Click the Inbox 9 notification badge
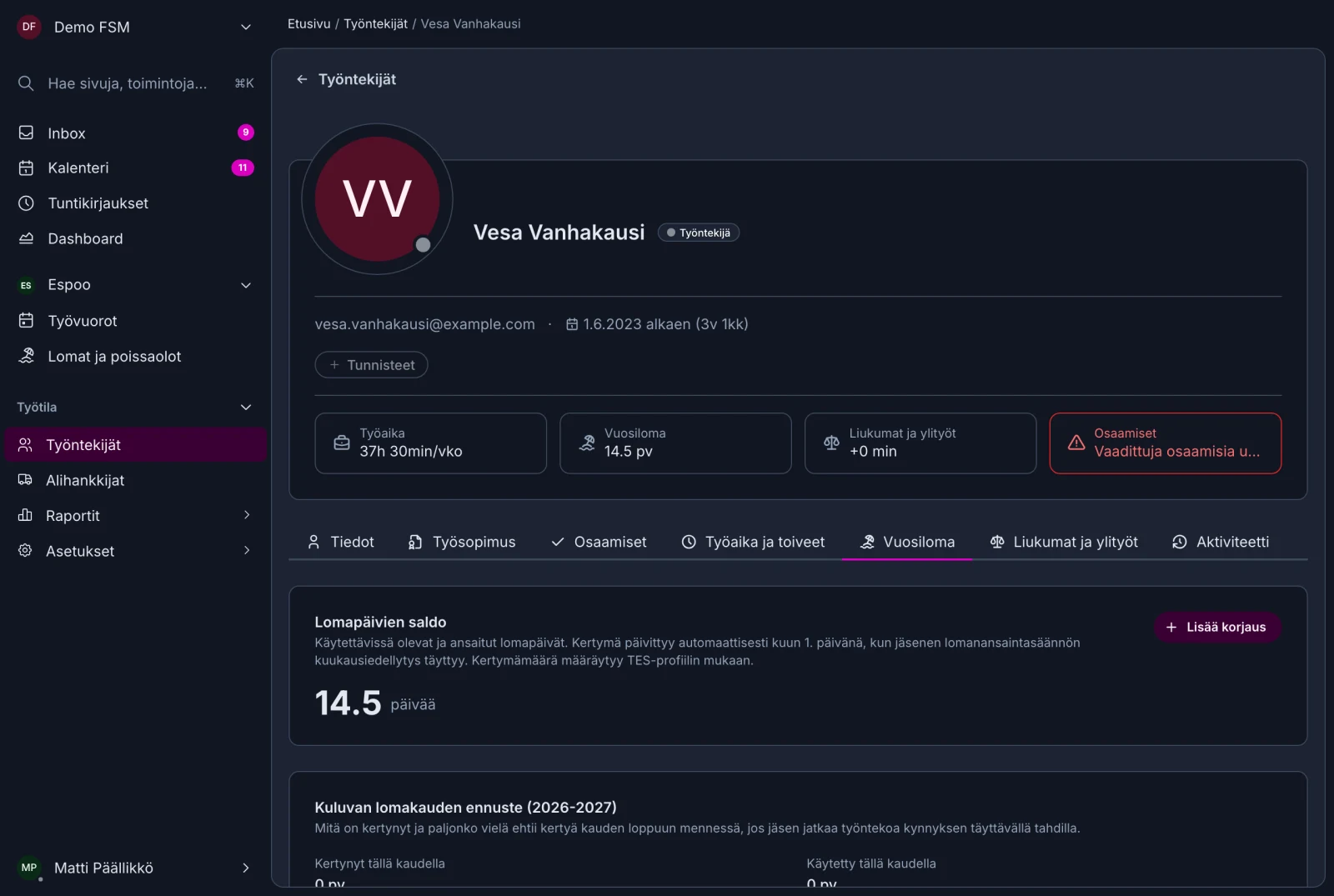Screen dimensions: 1334x896 (245, 133)
